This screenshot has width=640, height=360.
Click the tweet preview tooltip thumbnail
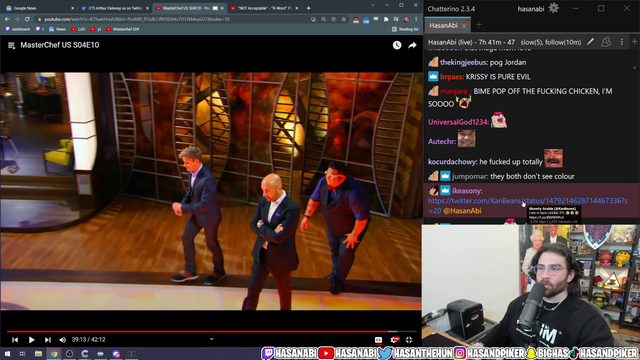click(553, 215)
